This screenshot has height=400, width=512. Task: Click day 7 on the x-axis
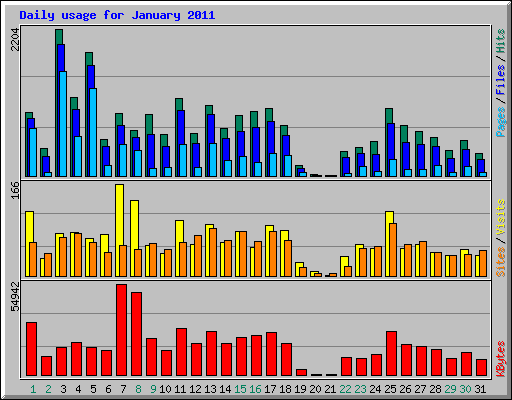(123, 389)
